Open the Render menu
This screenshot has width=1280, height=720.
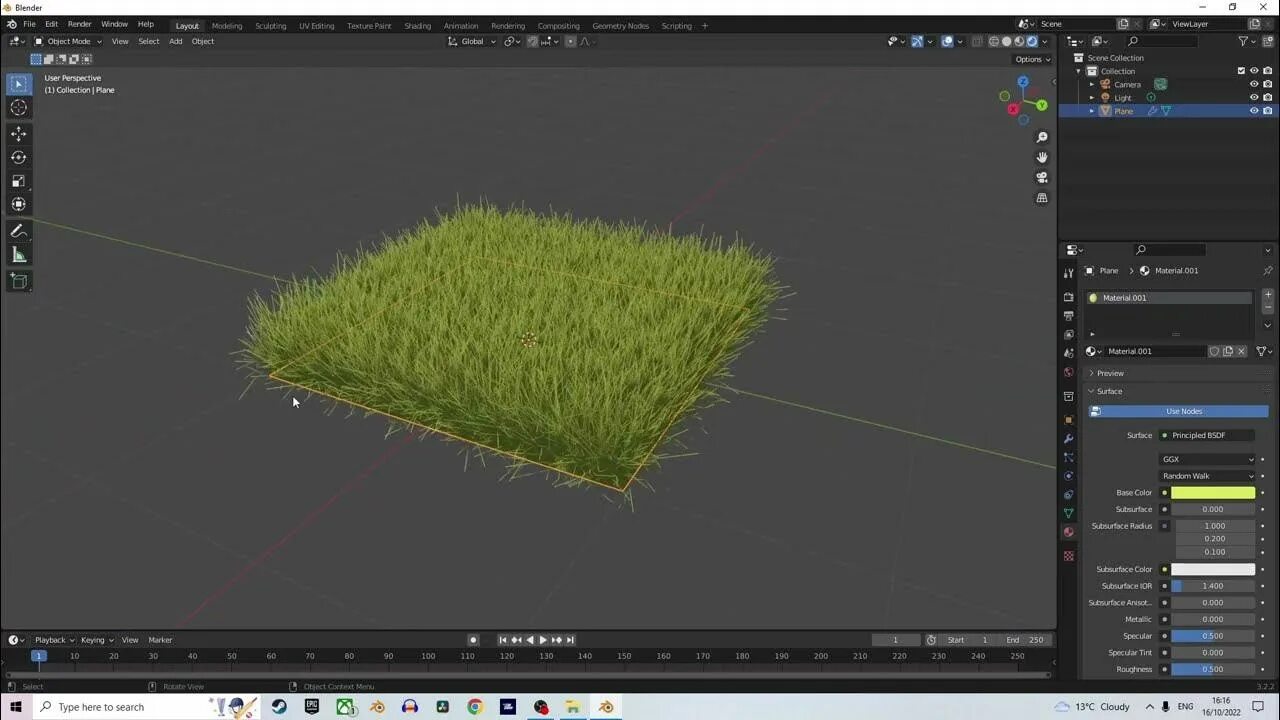[x=79, y=24]
